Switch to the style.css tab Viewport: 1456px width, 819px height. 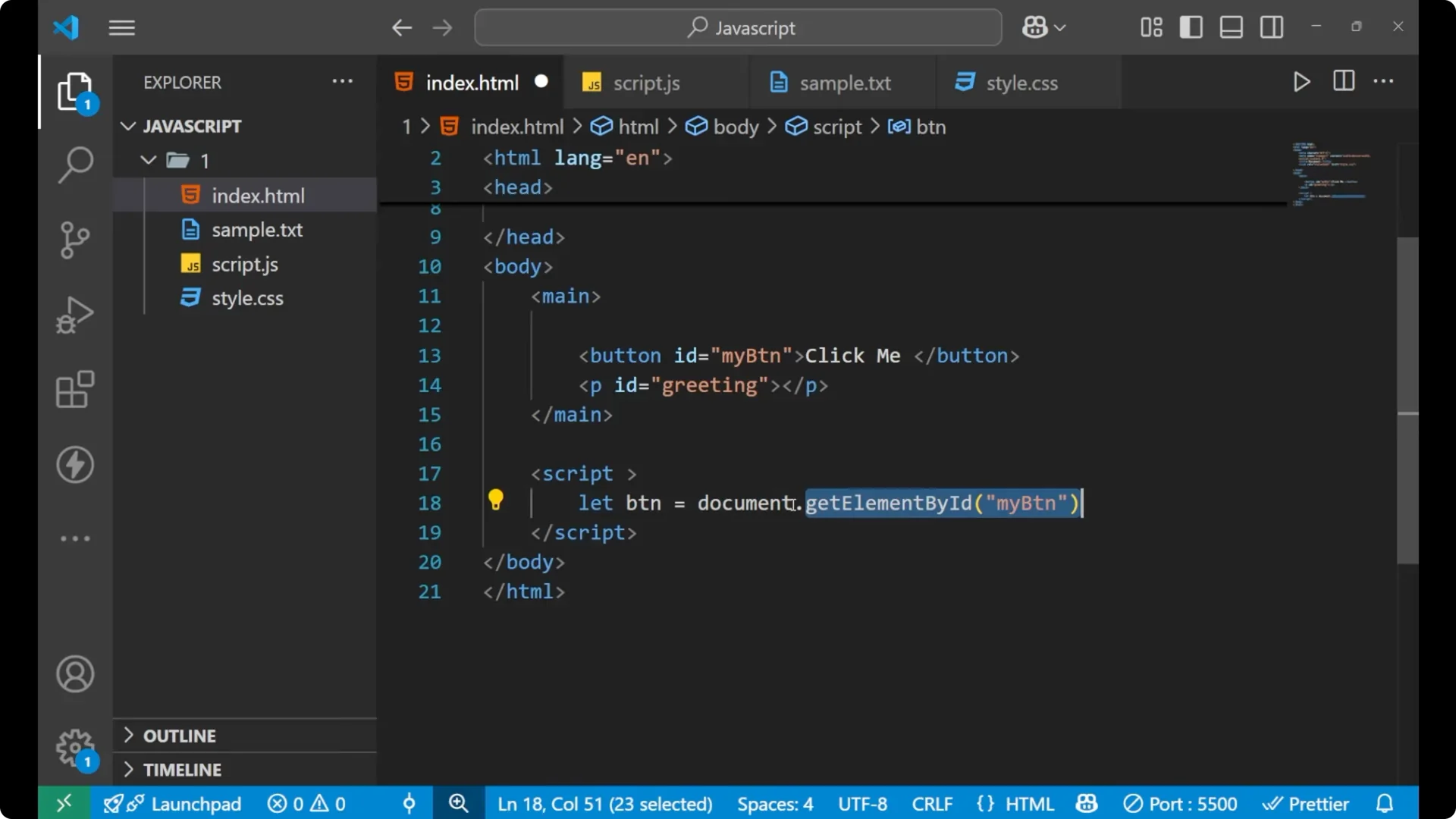click(1021, 83)
